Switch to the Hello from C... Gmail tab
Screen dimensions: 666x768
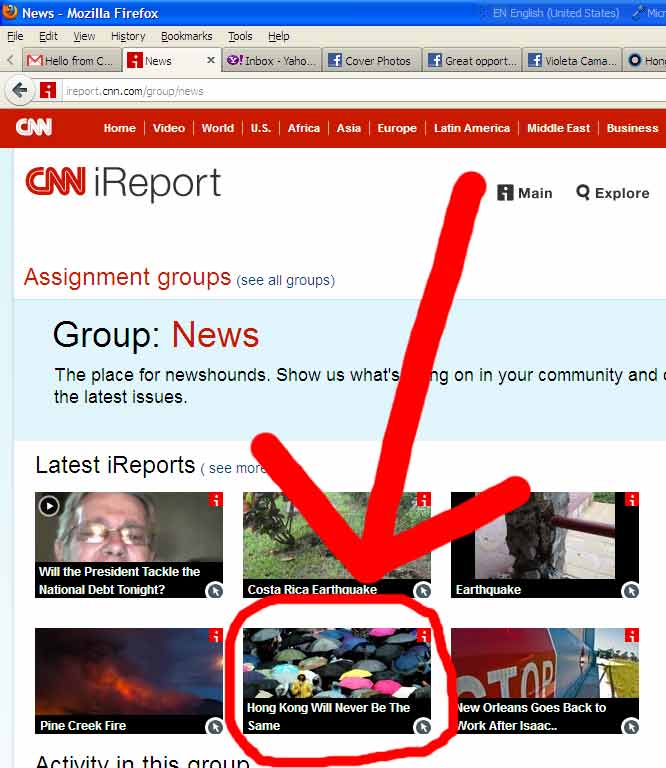pyautogui.click(x=71, y=60)
